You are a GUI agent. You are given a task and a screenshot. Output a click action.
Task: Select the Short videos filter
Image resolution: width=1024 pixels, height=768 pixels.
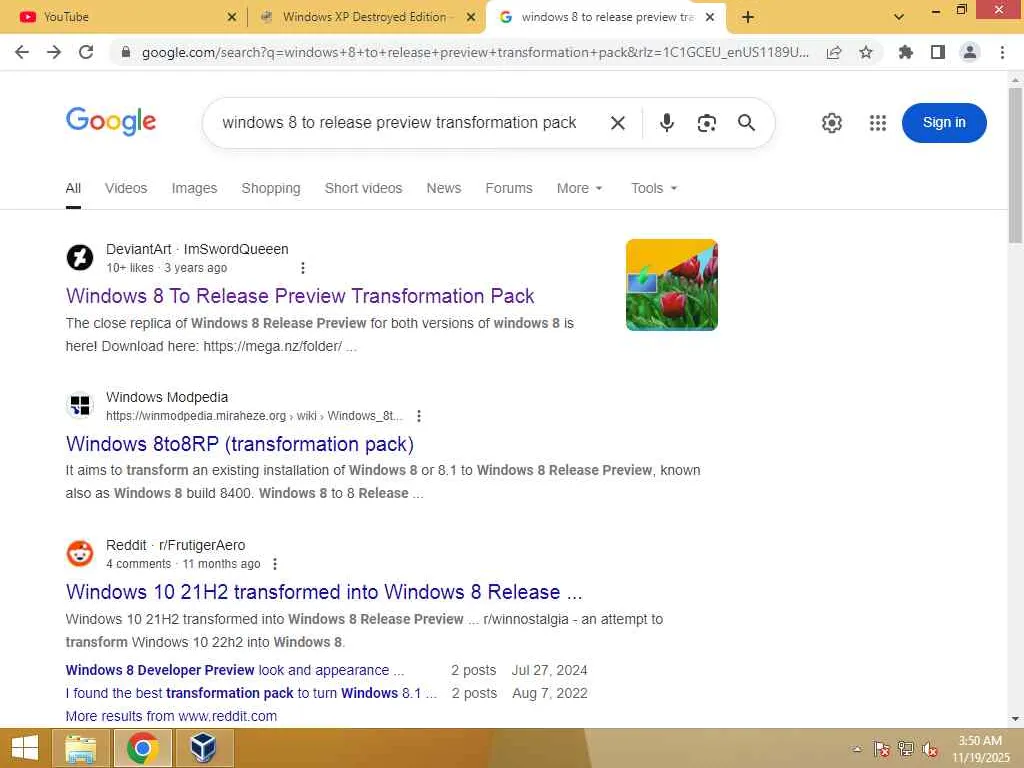[x=363, y=188]
